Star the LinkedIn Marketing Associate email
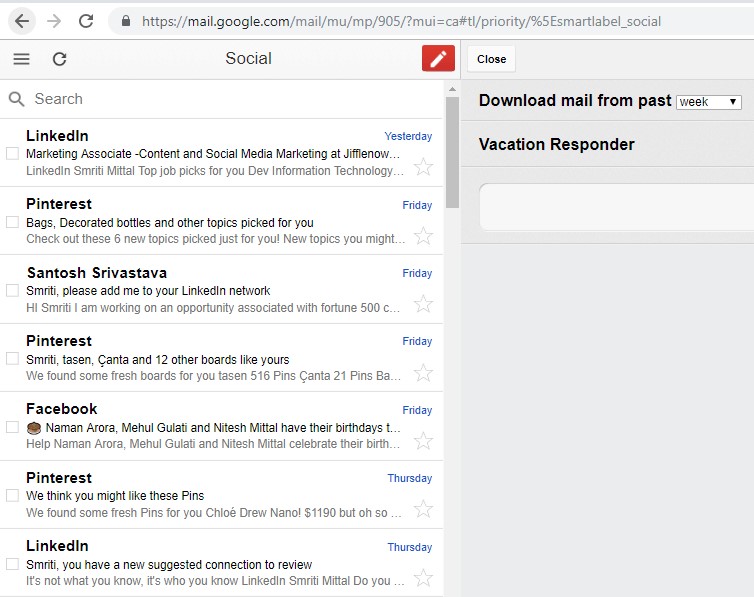 [423, 167]
